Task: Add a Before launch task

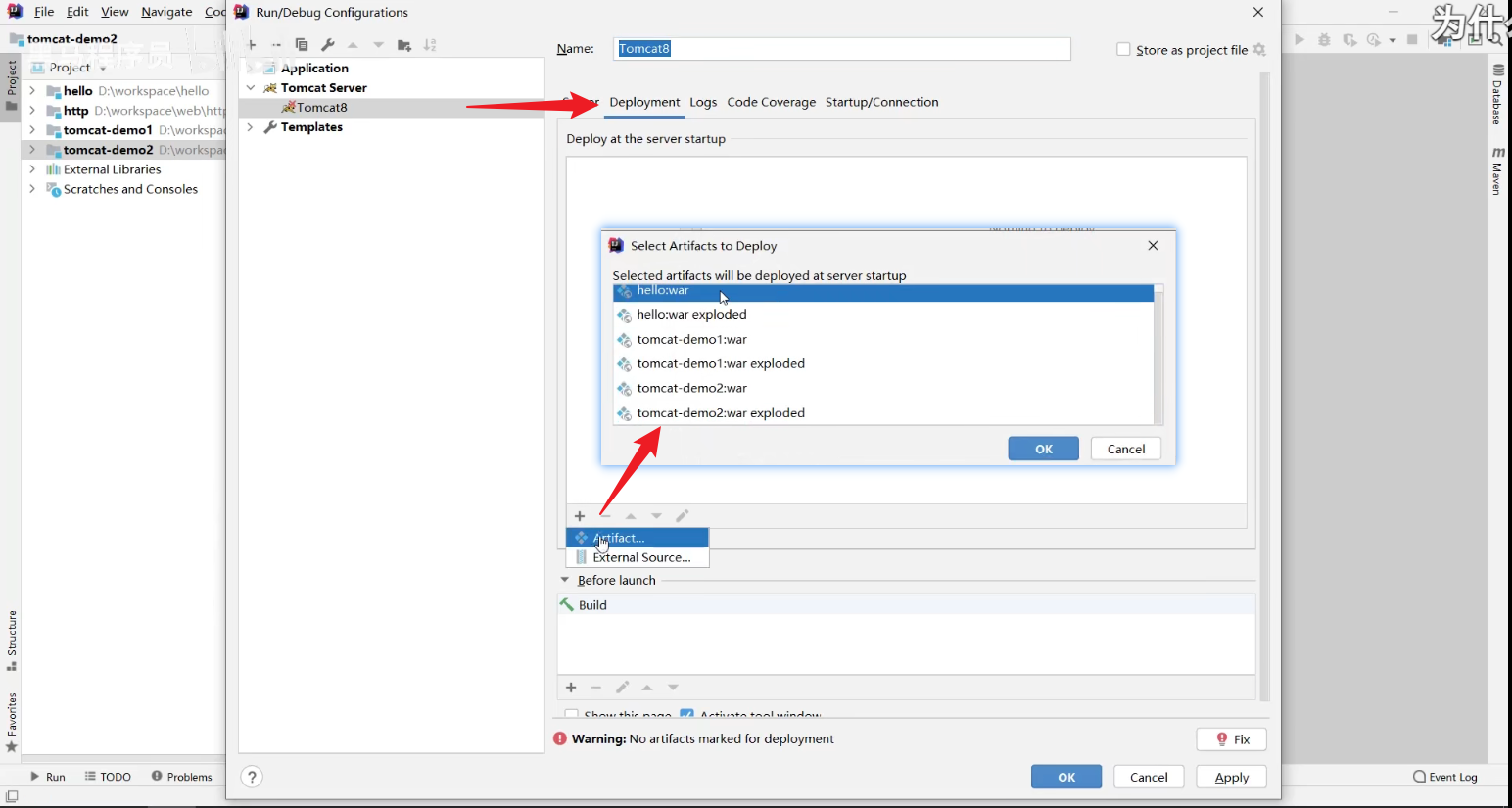Action: tap(571, 688)
